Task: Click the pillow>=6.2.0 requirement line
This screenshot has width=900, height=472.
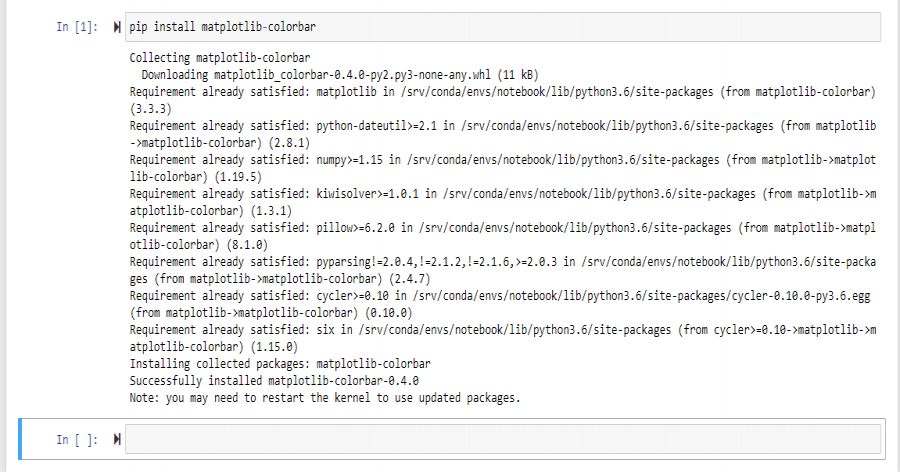Action: (500, 228)
